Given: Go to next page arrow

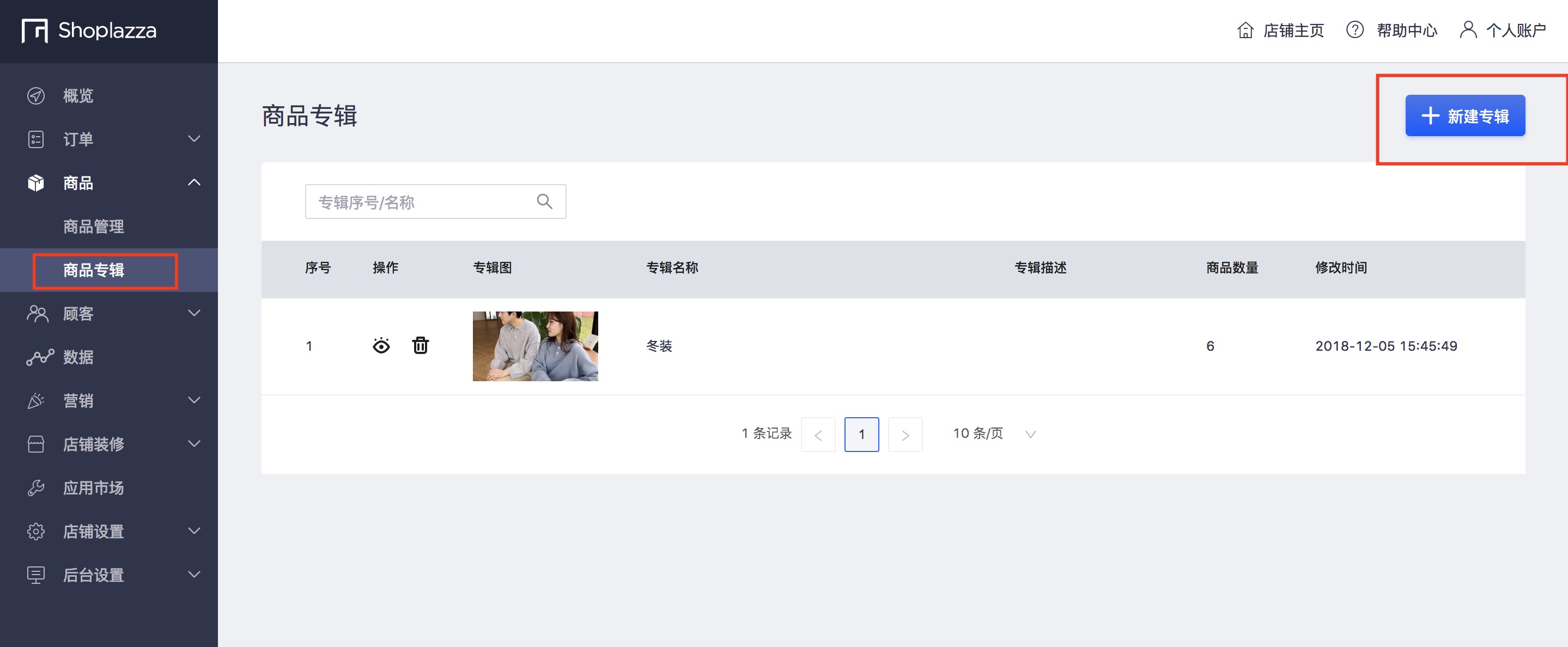Looking at the screenshot, I should tap(905, 435).
